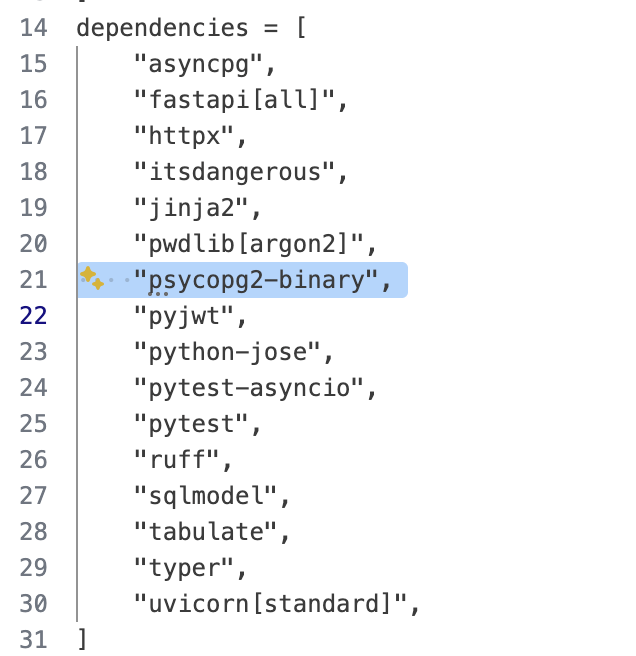Click on "itsdangerous" dependency entry
Viewport: 636px width, 656px height.
(x=239, y=171)
